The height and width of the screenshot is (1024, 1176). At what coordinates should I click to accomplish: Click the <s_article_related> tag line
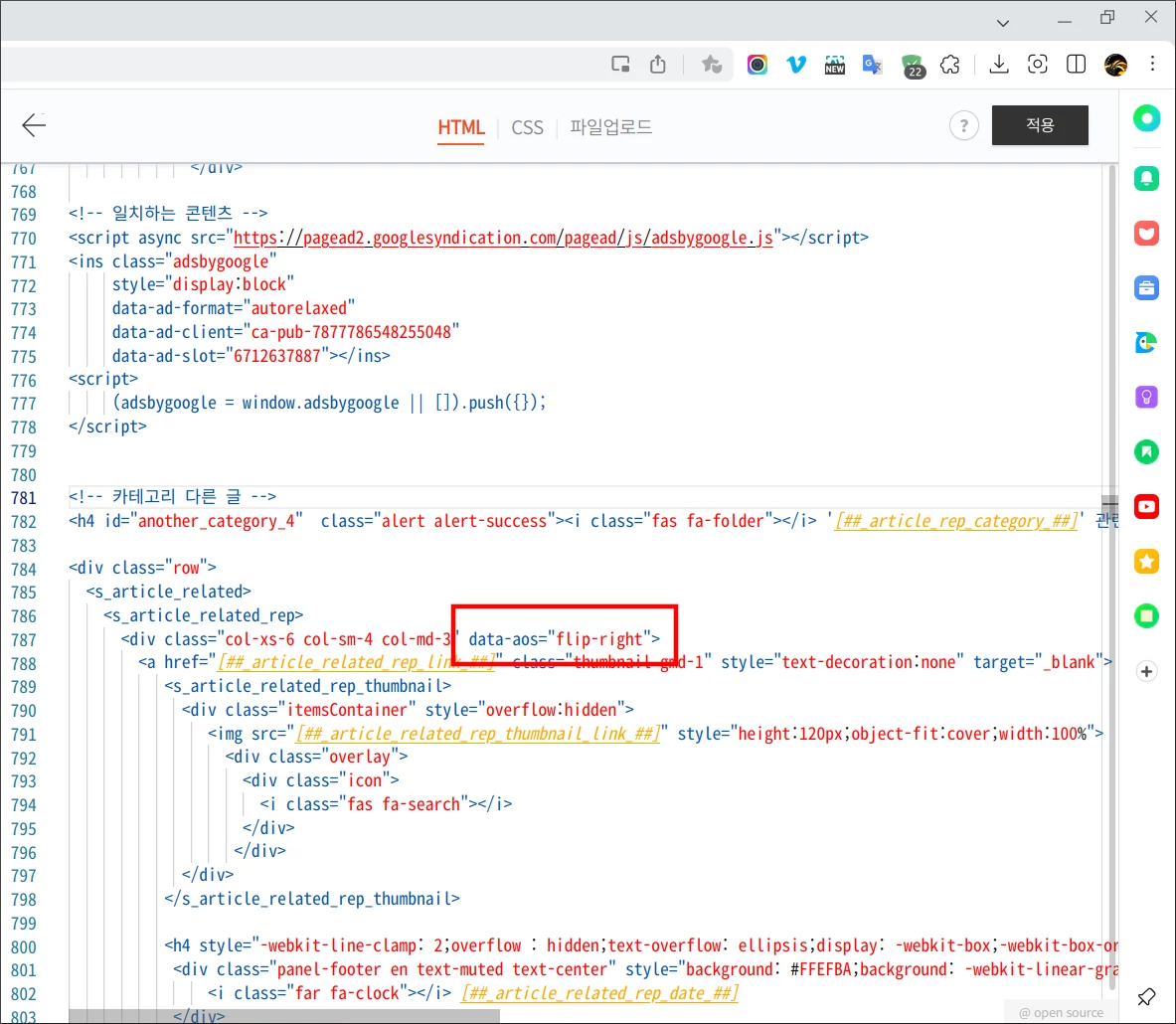click(168, 592)
